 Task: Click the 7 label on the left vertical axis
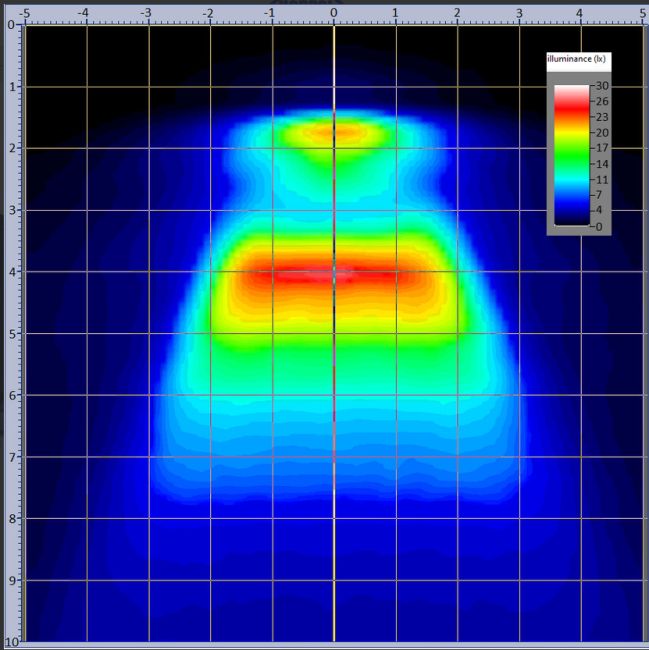tap(10, 457)
